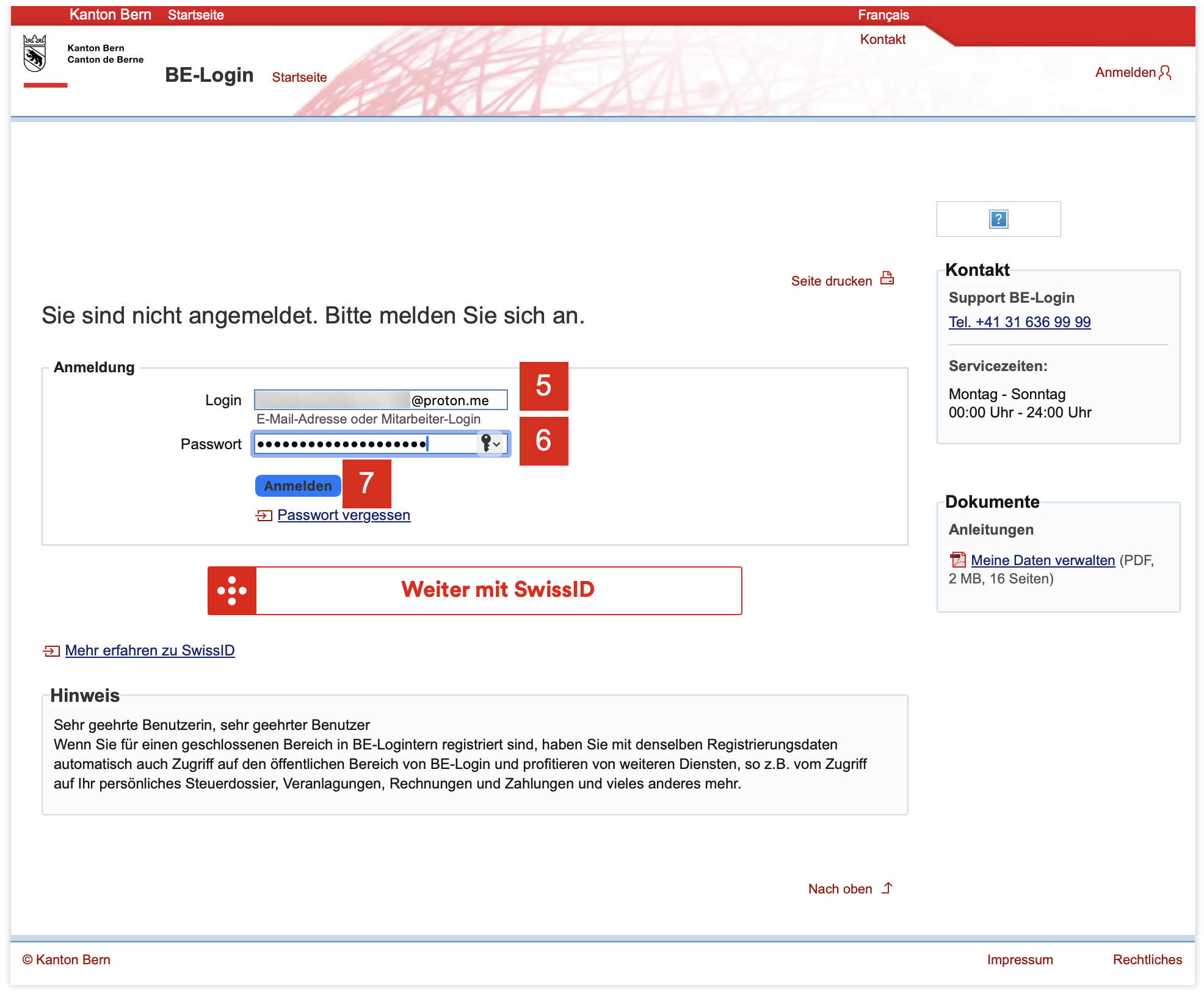Click the Kanton Bern coat of arms logo
This screenshot has height=996, width=1204.
pyautogui.click(x=35, y=53)
